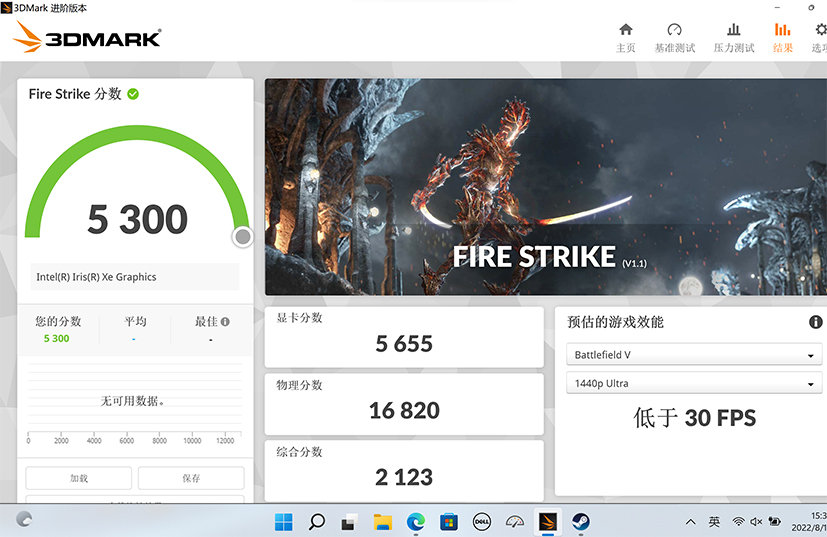Click the 16 820 physics score

[x=404, y=410]
